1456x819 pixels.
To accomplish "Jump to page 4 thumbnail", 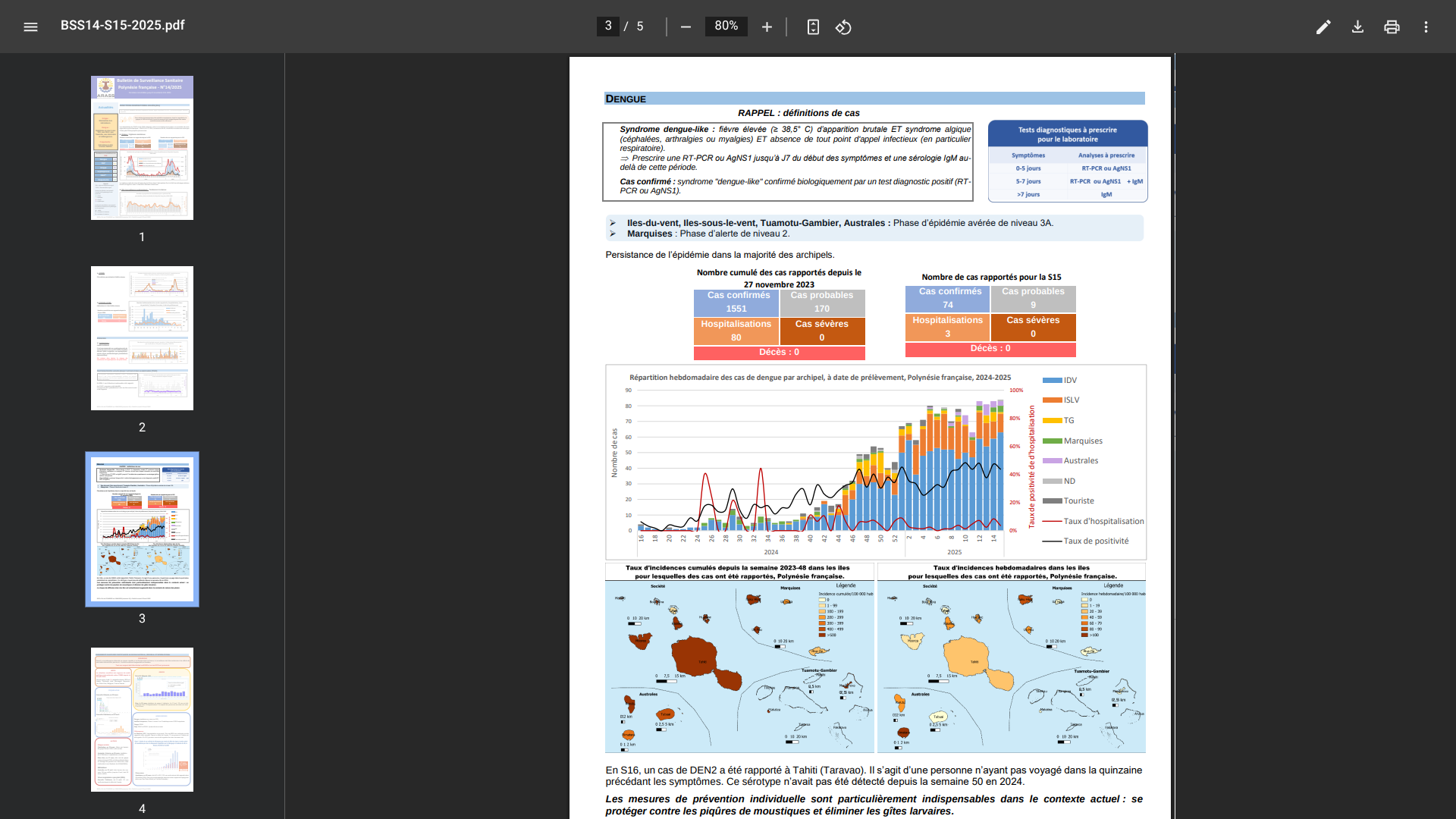I will [142, 719].
